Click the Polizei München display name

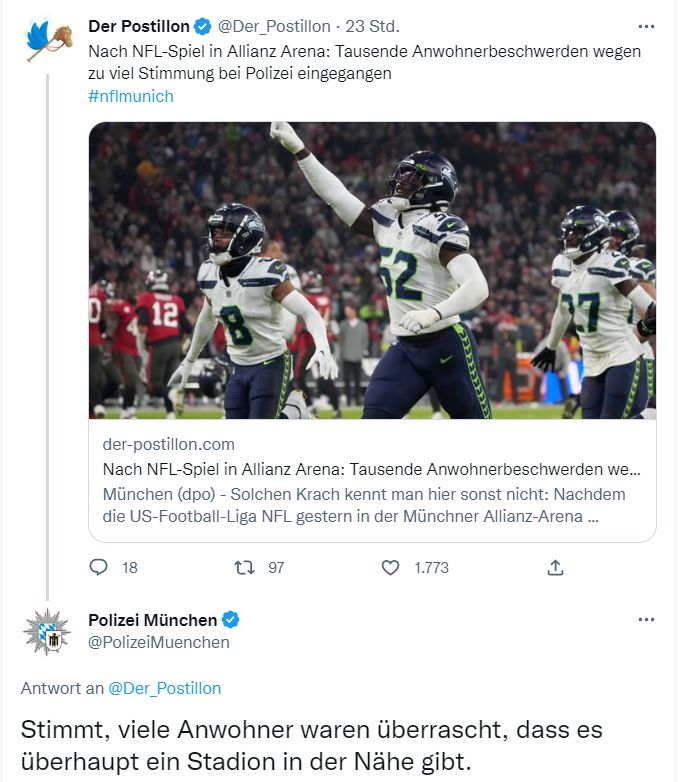click(152, 620)
